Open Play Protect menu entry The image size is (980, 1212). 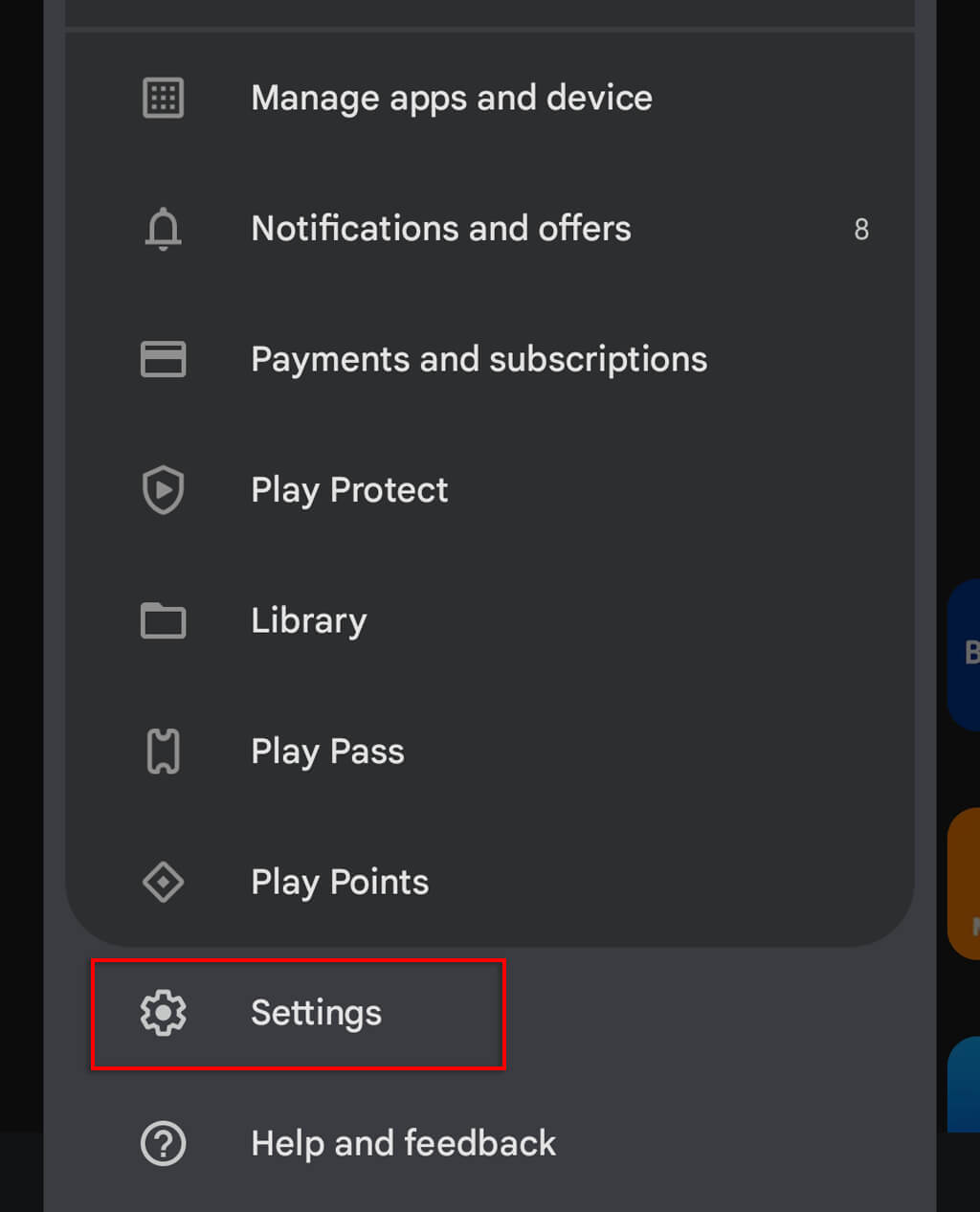tap(349, 490)
